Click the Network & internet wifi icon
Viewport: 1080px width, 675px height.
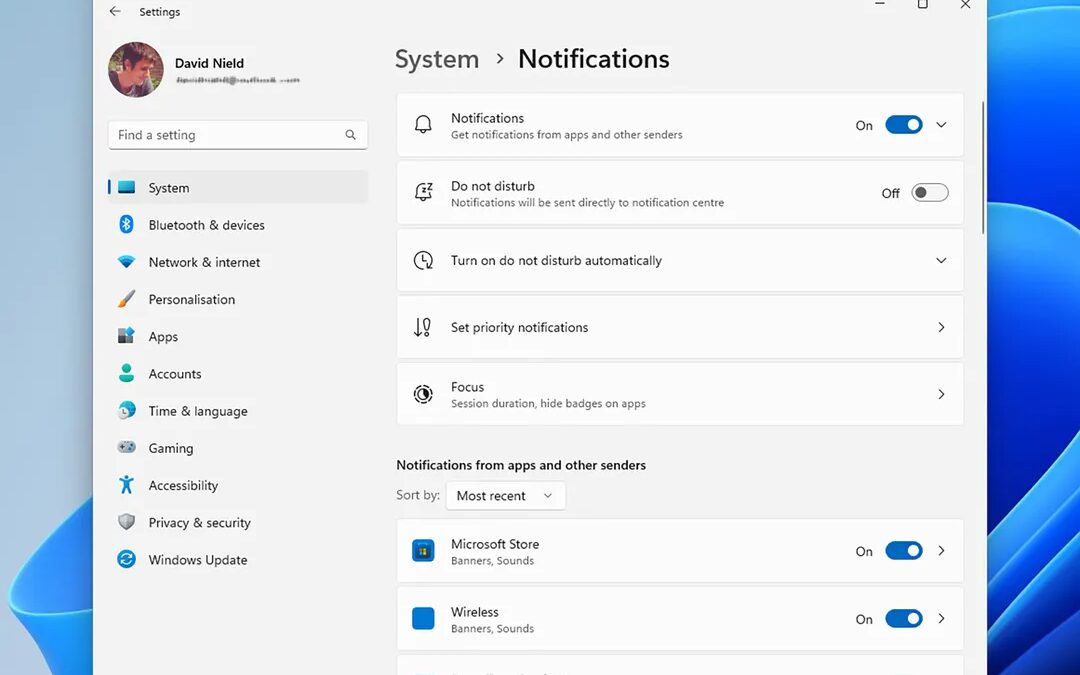[x=126, y=262]
